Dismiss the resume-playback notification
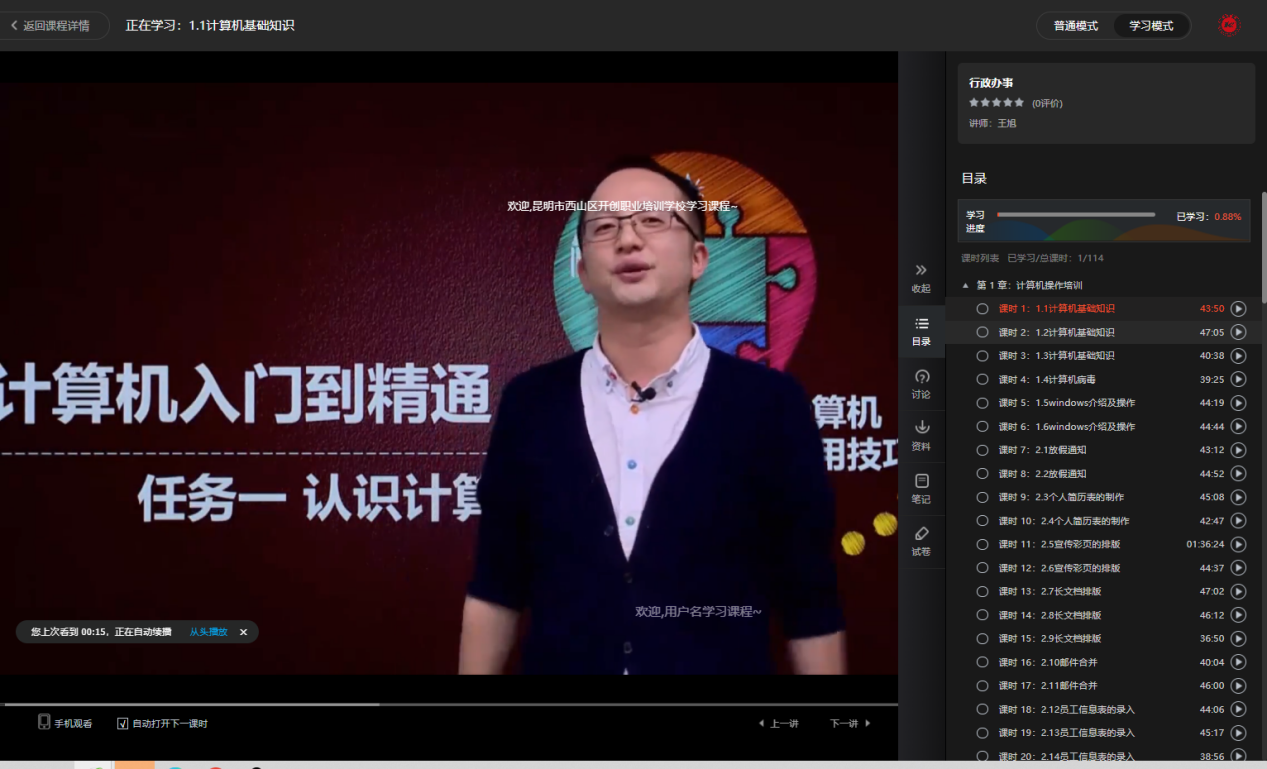This screenshot has height=769, width=1267. click(243, 632)
